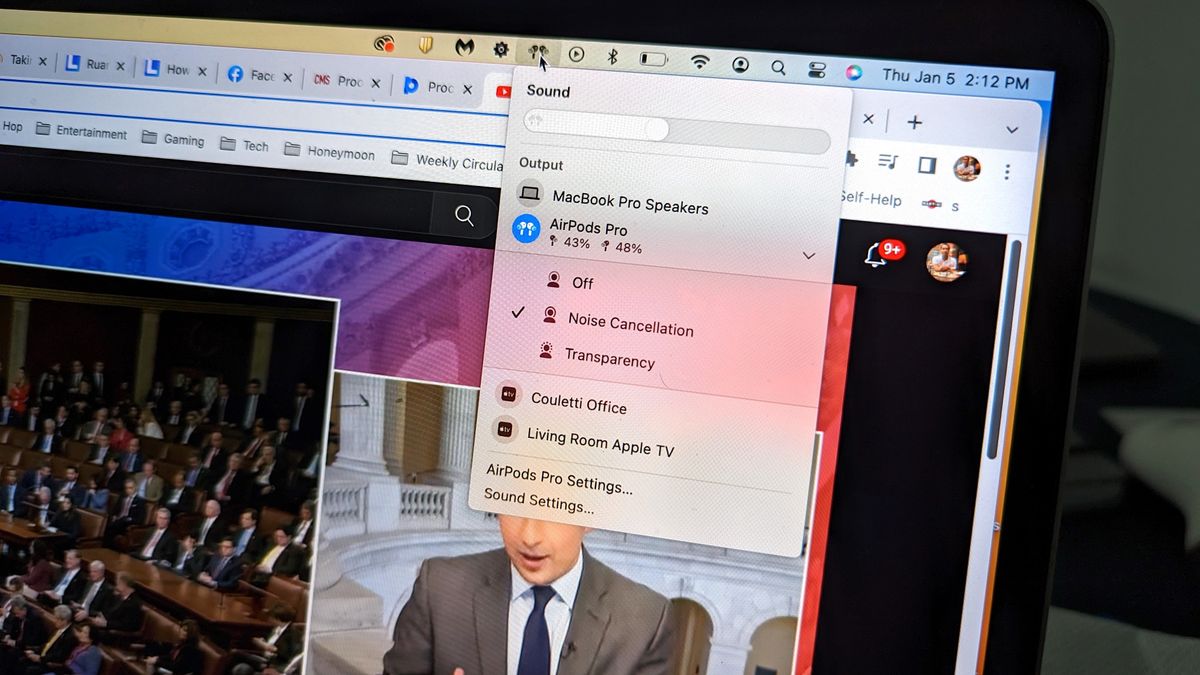Click the Siri icon in menu bar
Viewport: 1200px width, 675px height.
[x=853, y=72]
